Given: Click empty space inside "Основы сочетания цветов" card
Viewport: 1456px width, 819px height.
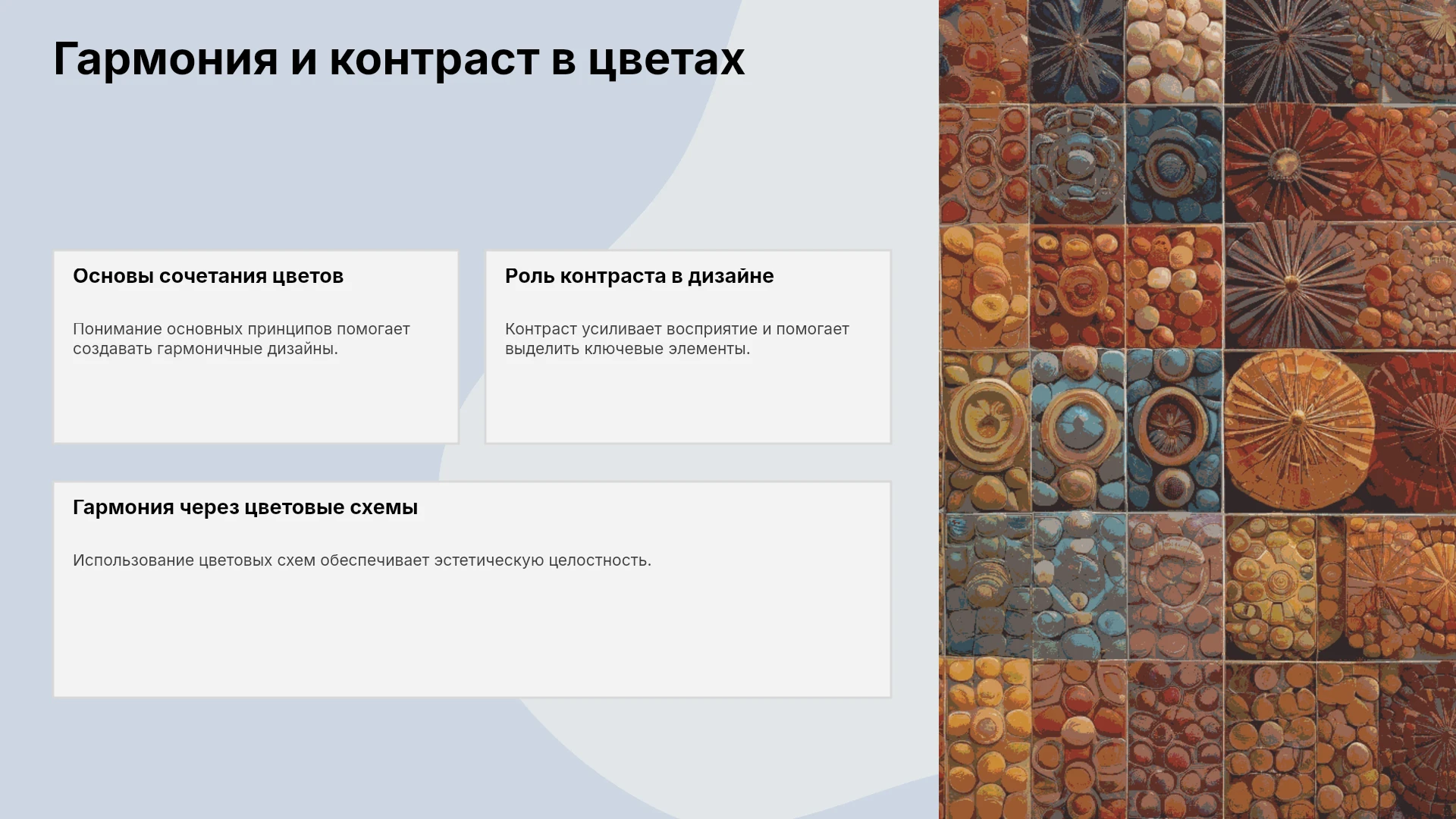Looking at the screenshot, I should 256,402.
